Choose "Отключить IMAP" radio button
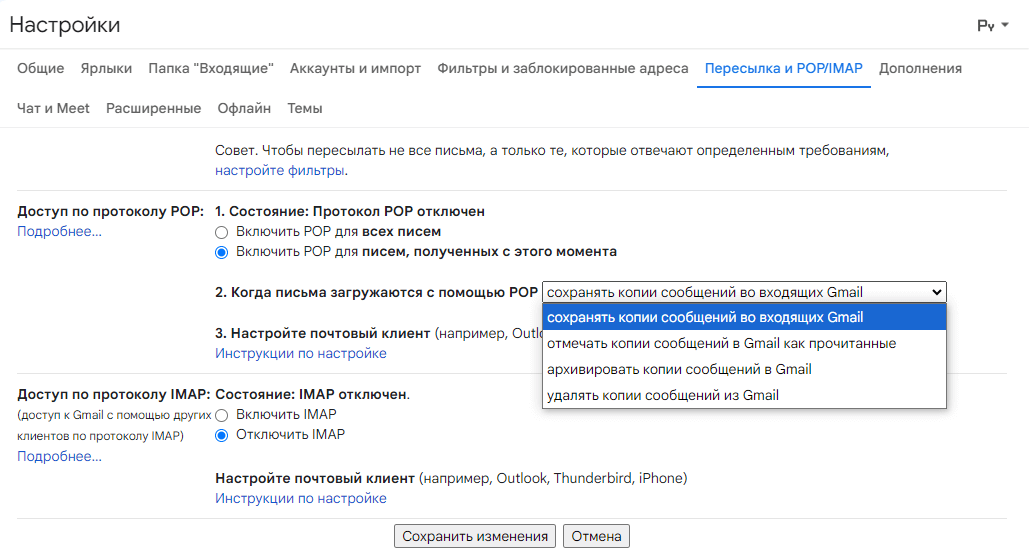The height and width of the screenshot is (556, 1029). (x=222, y=435)
